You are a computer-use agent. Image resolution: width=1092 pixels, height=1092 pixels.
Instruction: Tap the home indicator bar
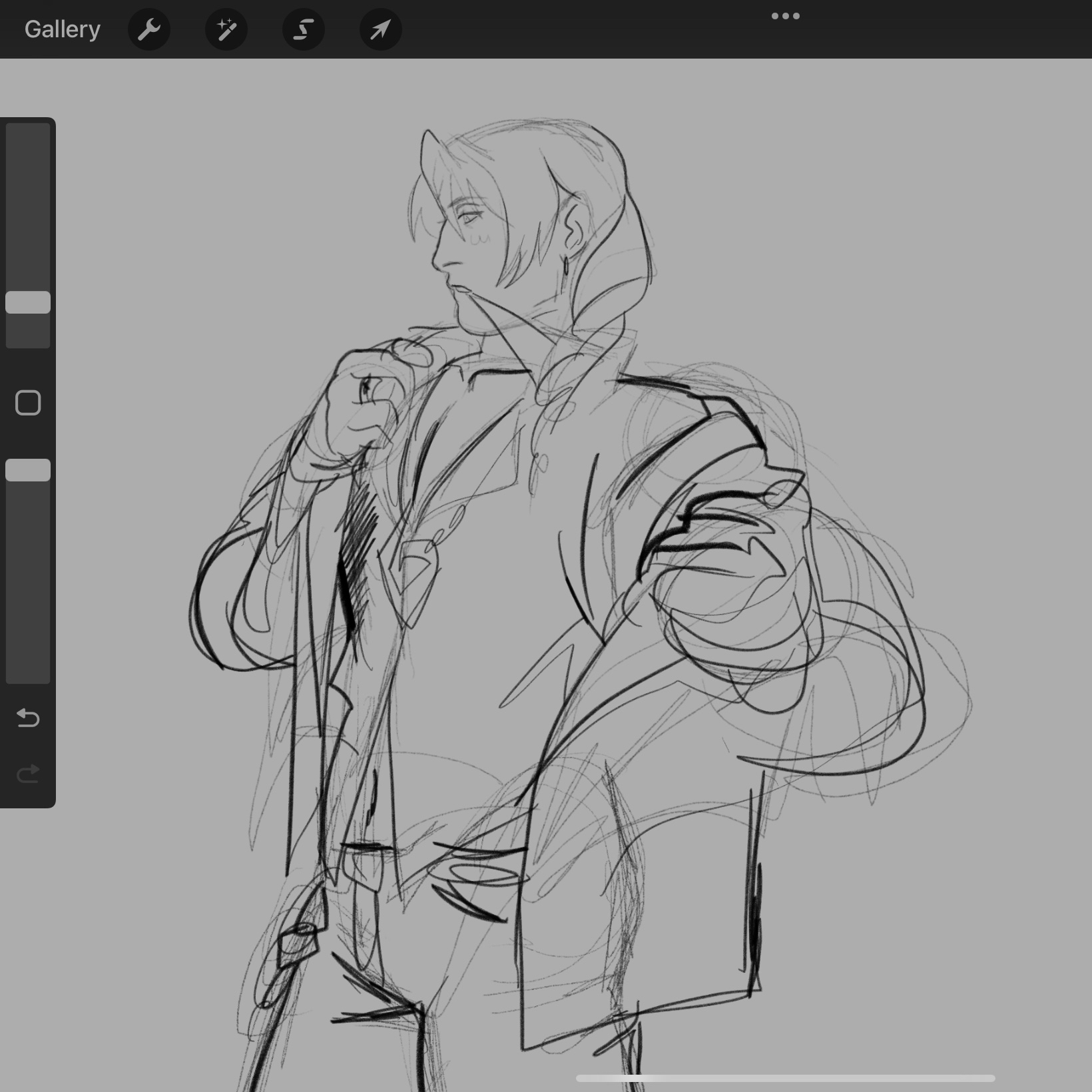point(785,1078)
